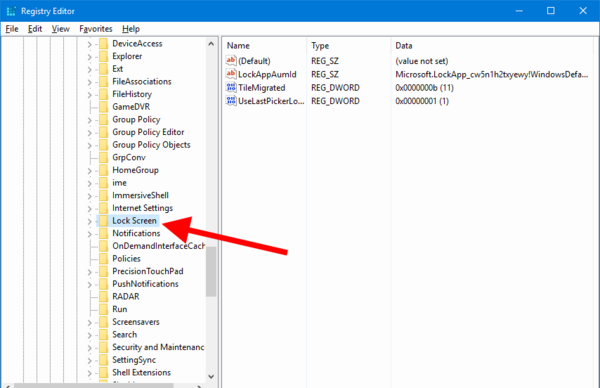
Task: Open the File menu
Action: [x=12, y=29]
